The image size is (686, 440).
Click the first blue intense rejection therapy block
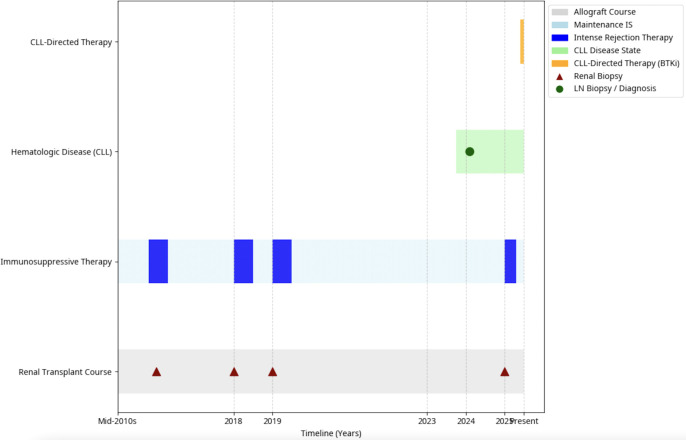[158, 262]
